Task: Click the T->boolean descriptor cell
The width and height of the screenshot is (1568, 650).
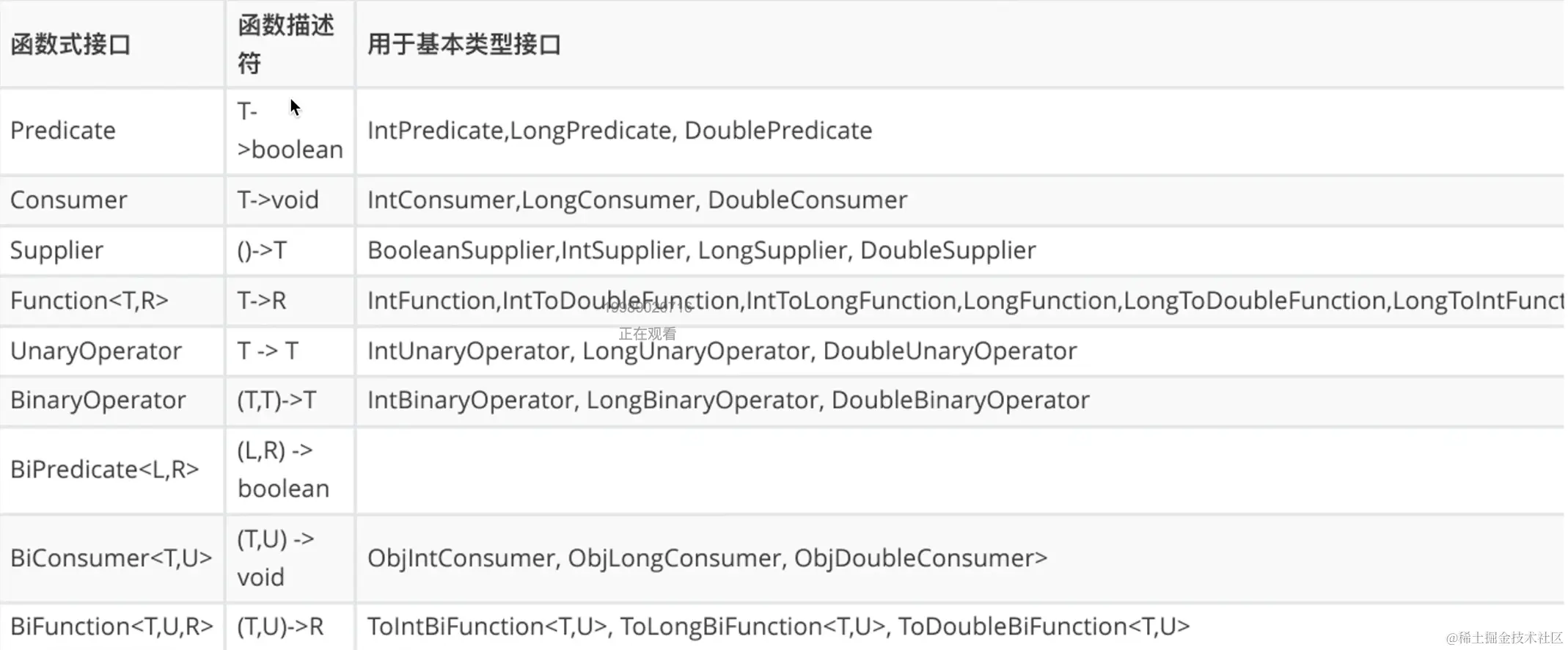Action: click(x=290, y=131)
